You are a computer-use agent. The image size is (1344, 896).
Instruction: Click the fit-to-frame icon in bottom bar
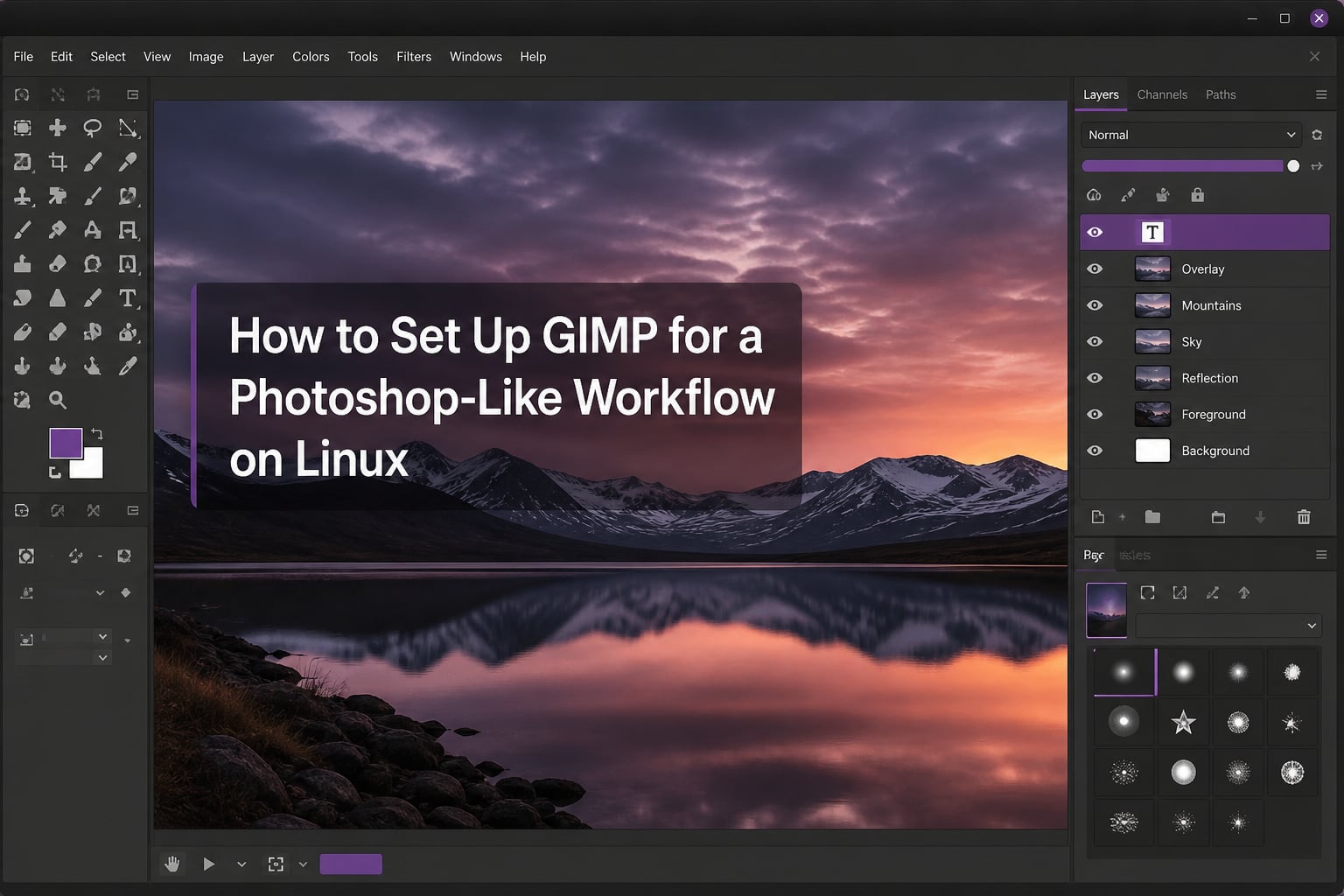coord(276,864)
